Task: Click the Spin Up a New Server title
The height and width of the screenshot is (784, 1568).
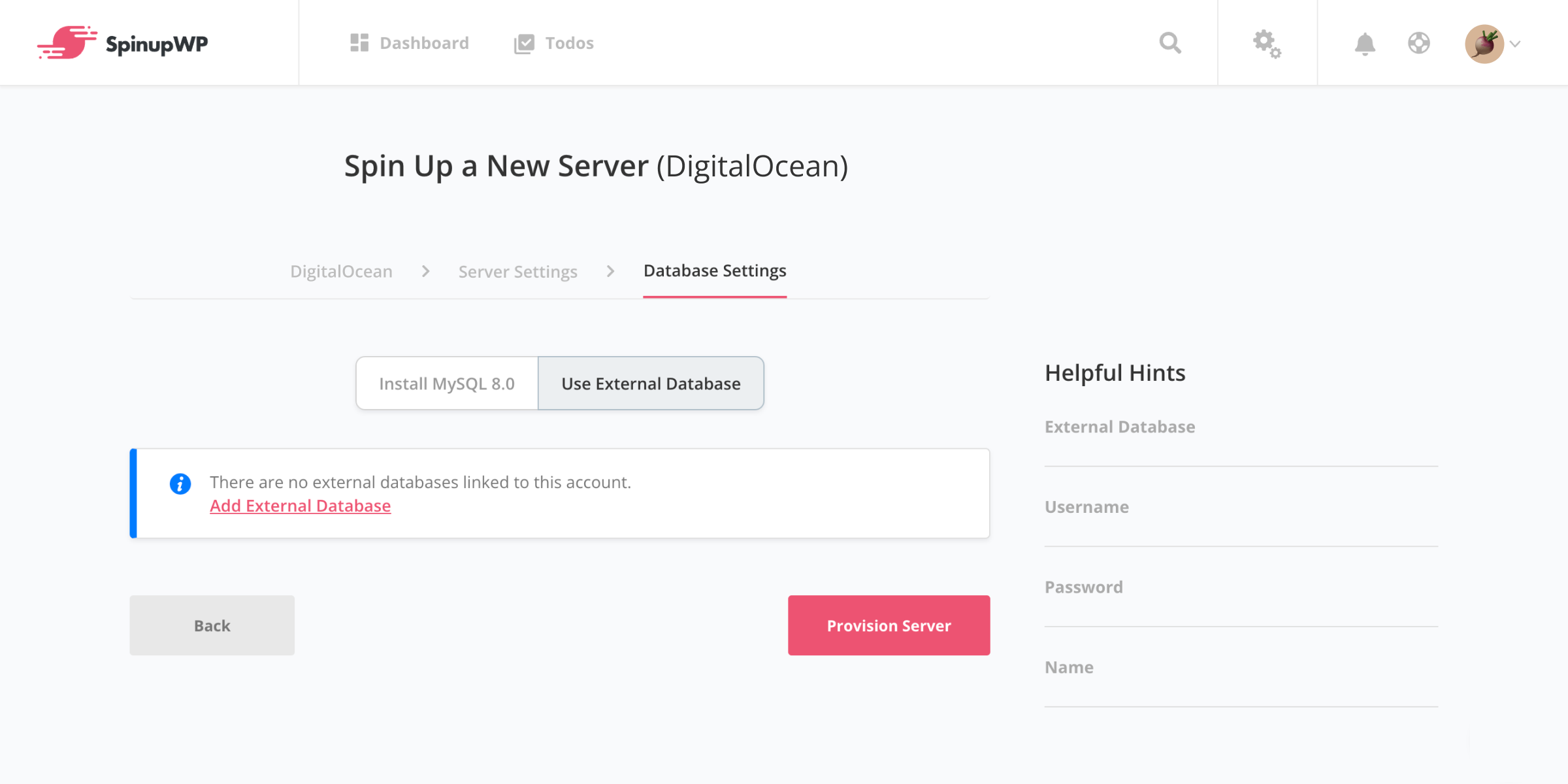Action: click(x=596, y=166)
